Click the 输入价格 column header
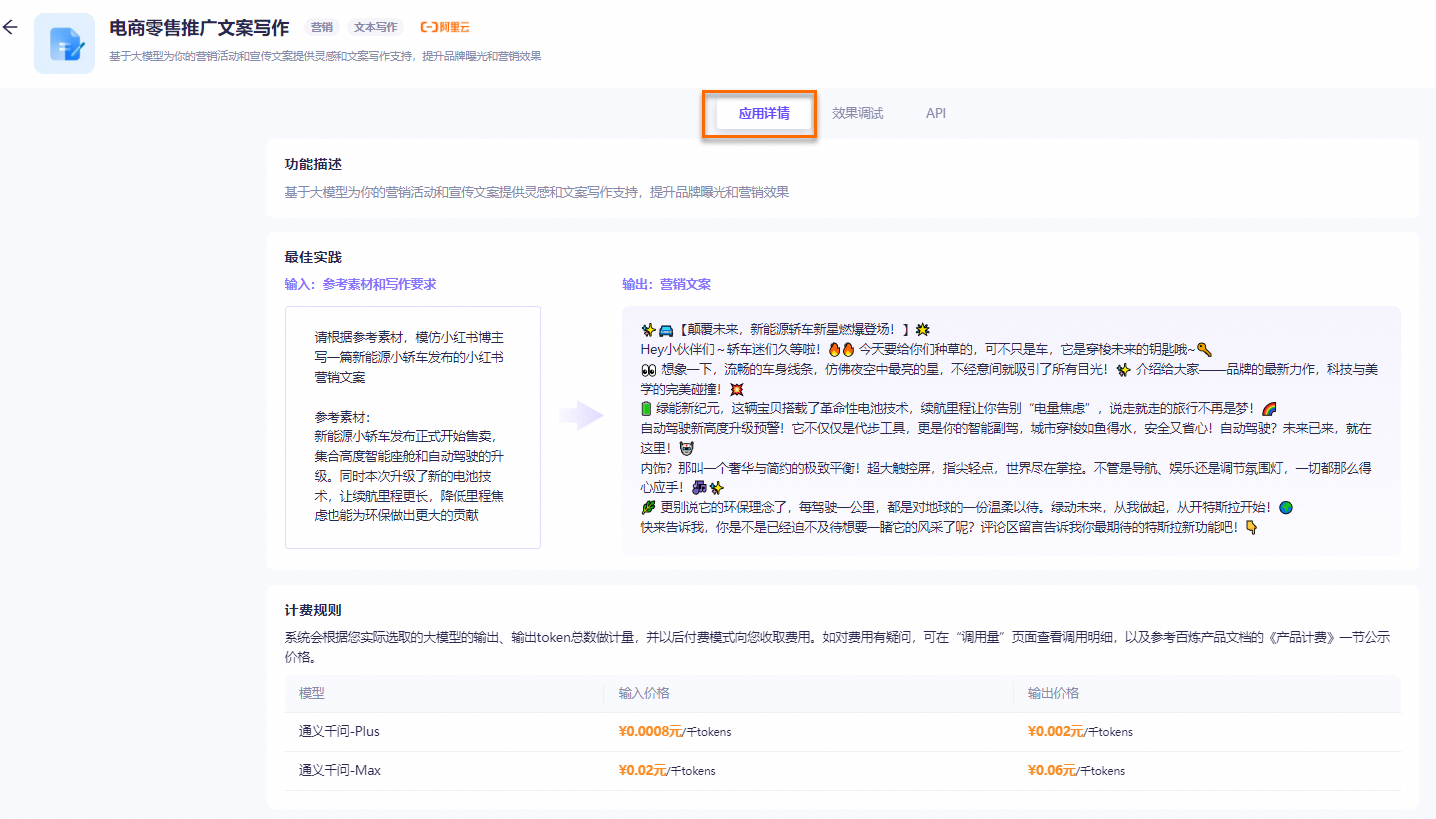Viewport: 1436px width, 819px height. (644, 693)
